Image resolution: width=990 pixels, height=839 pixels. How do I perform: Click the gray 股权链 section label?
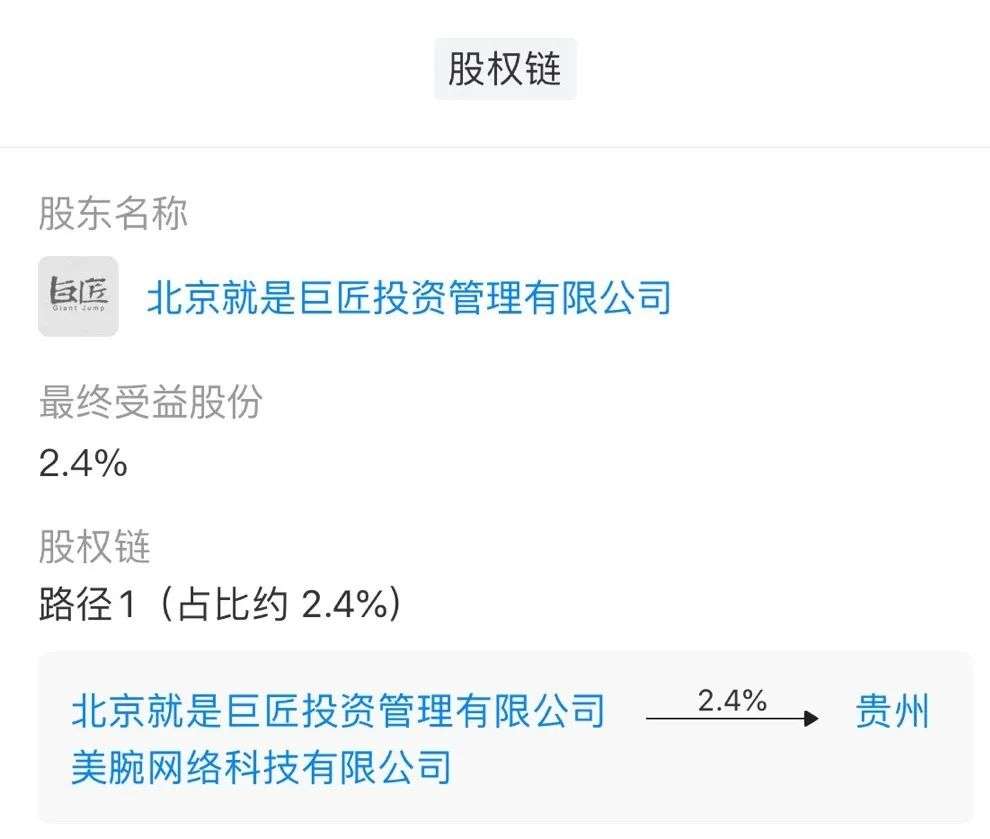point(94,547)
